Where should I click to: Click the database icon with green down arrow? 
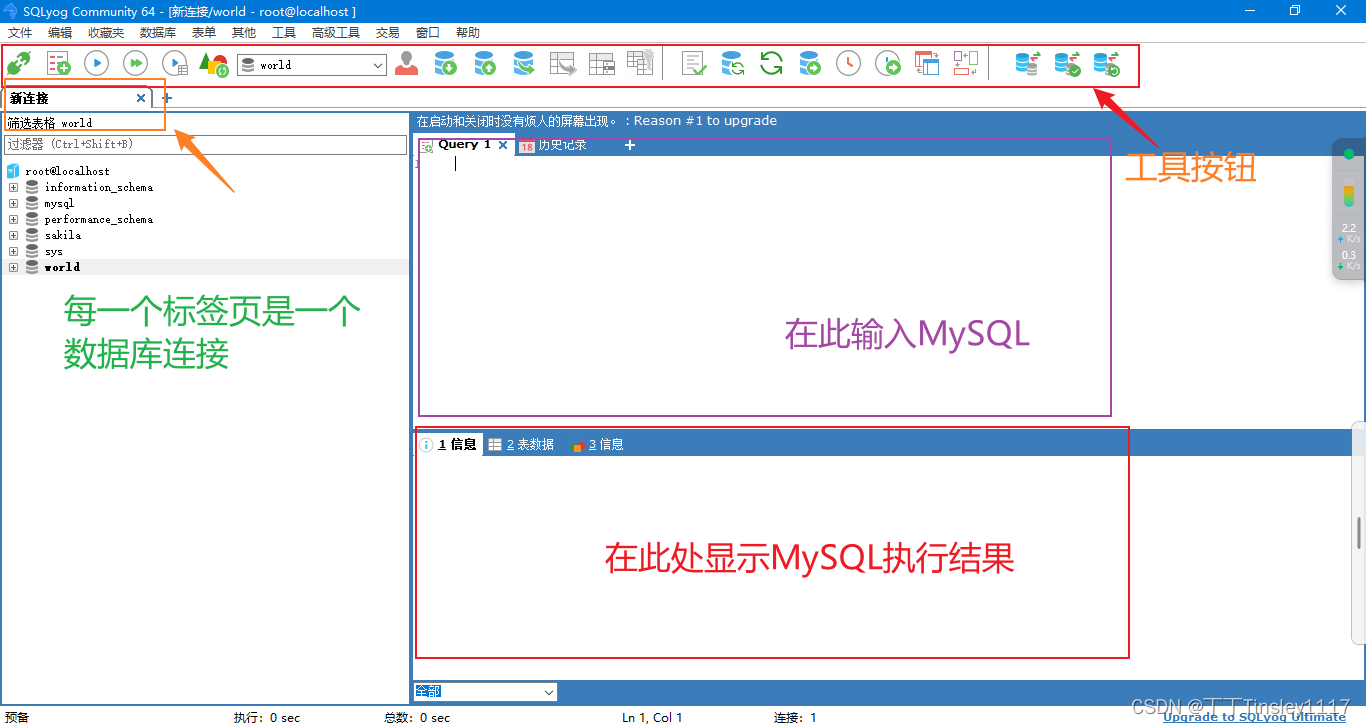tap(446, 64)
